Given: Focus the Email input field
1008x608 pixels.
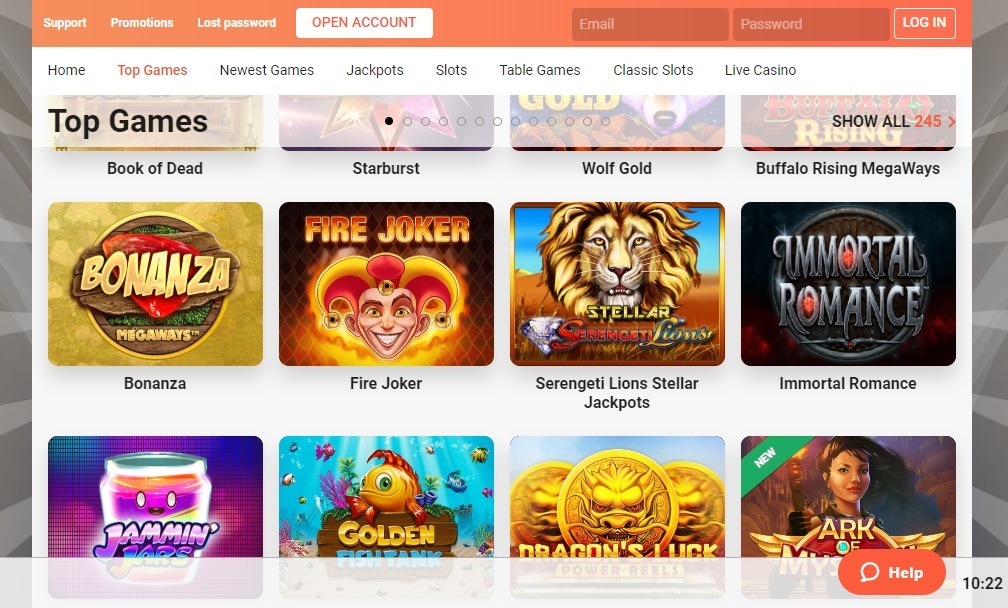Looking at the screenshot, I should pos(650,24).
